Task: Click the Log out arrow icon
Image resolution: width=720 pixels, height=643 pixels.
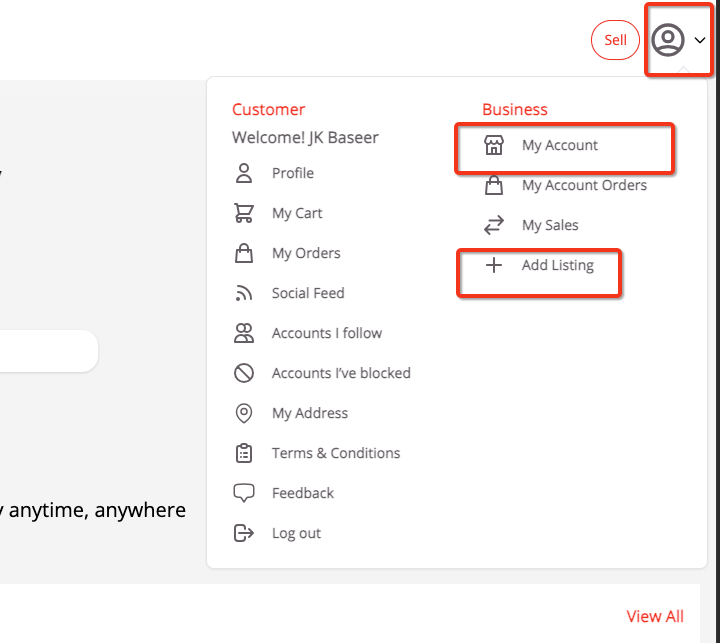Action: (x=244, y=533)
